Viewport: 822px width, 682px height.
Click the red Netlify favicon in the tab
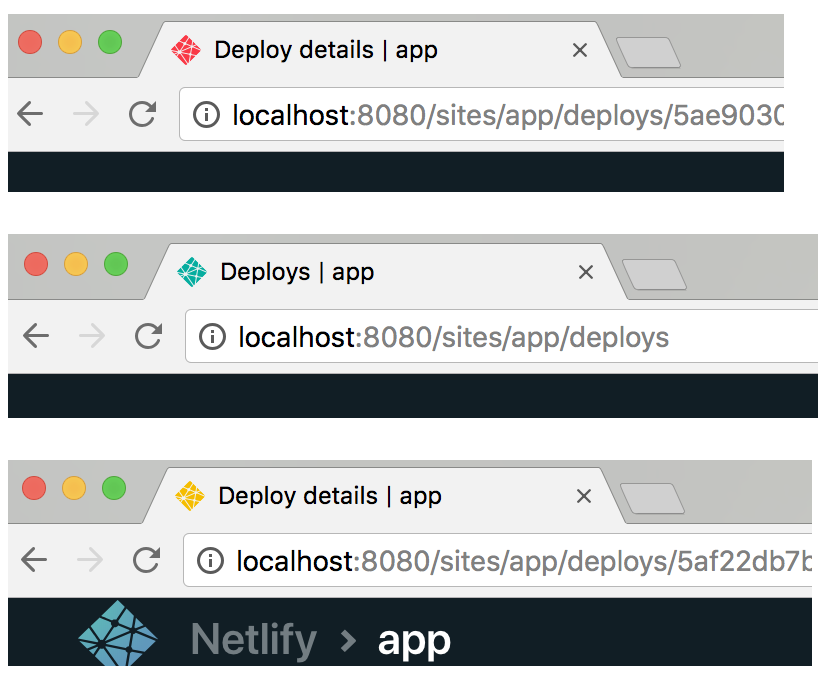187,50
